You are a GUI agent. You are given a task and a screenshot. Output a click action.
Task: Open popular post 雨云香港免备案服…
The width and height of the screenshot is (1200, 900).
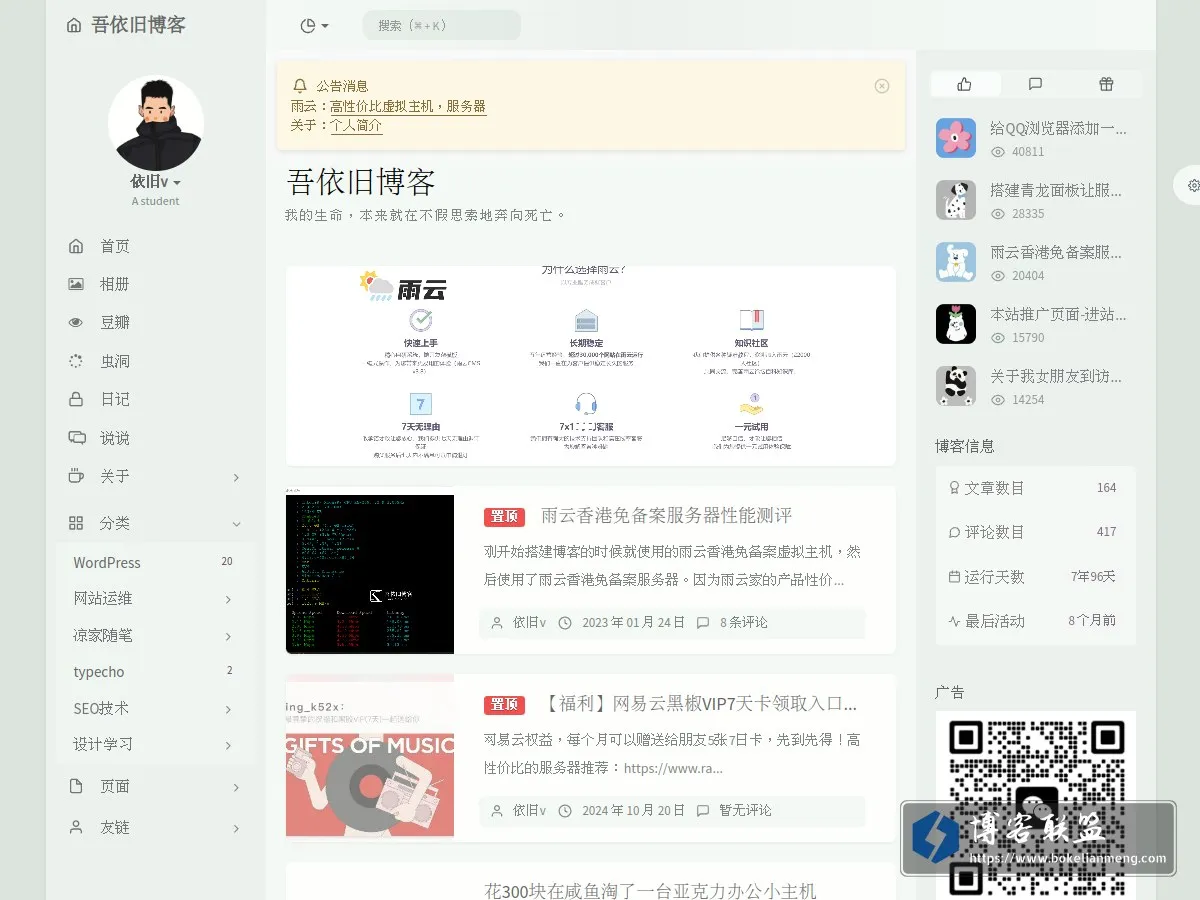[1056, 252]
